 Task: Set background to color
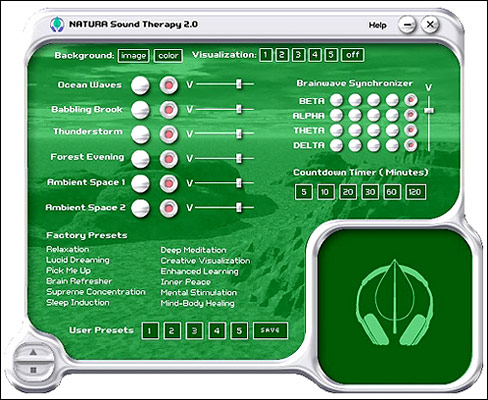click(x=168, y=56)
